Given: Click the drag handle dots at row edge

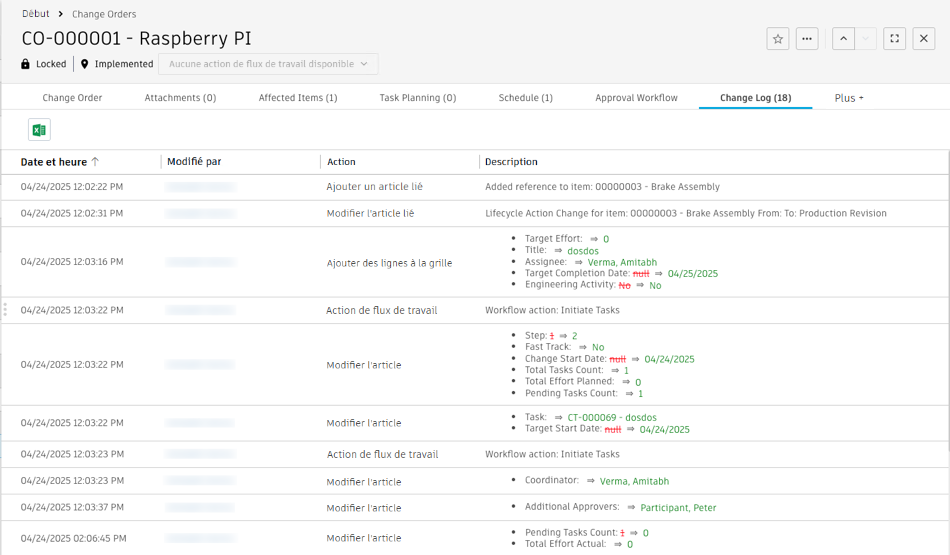Looking at the screenshot, I should click(x=5, y=310).
